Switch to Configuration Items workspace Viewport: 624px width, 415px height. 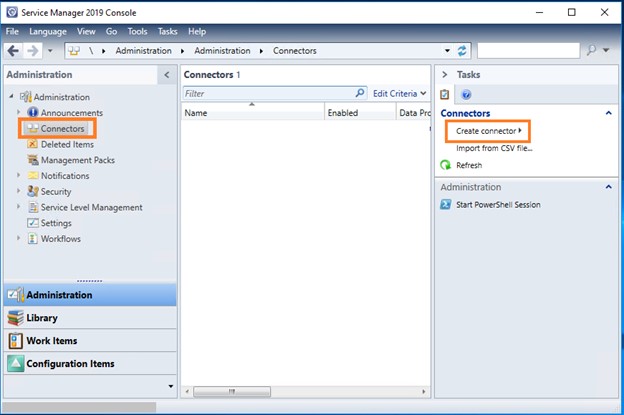click(90, 364)
